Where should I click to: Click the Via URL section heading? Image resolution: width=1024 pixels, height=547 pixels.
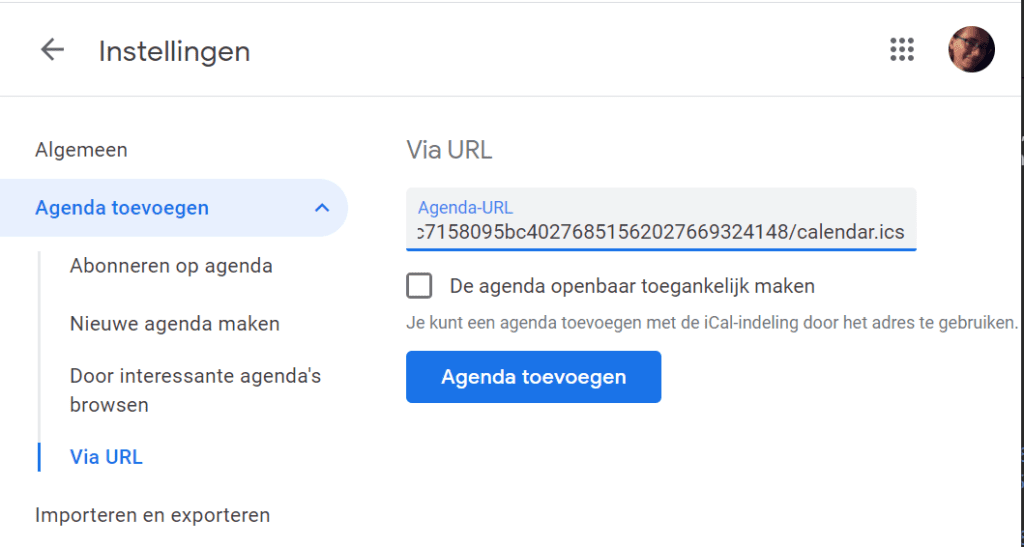click(x=449, y=150)
